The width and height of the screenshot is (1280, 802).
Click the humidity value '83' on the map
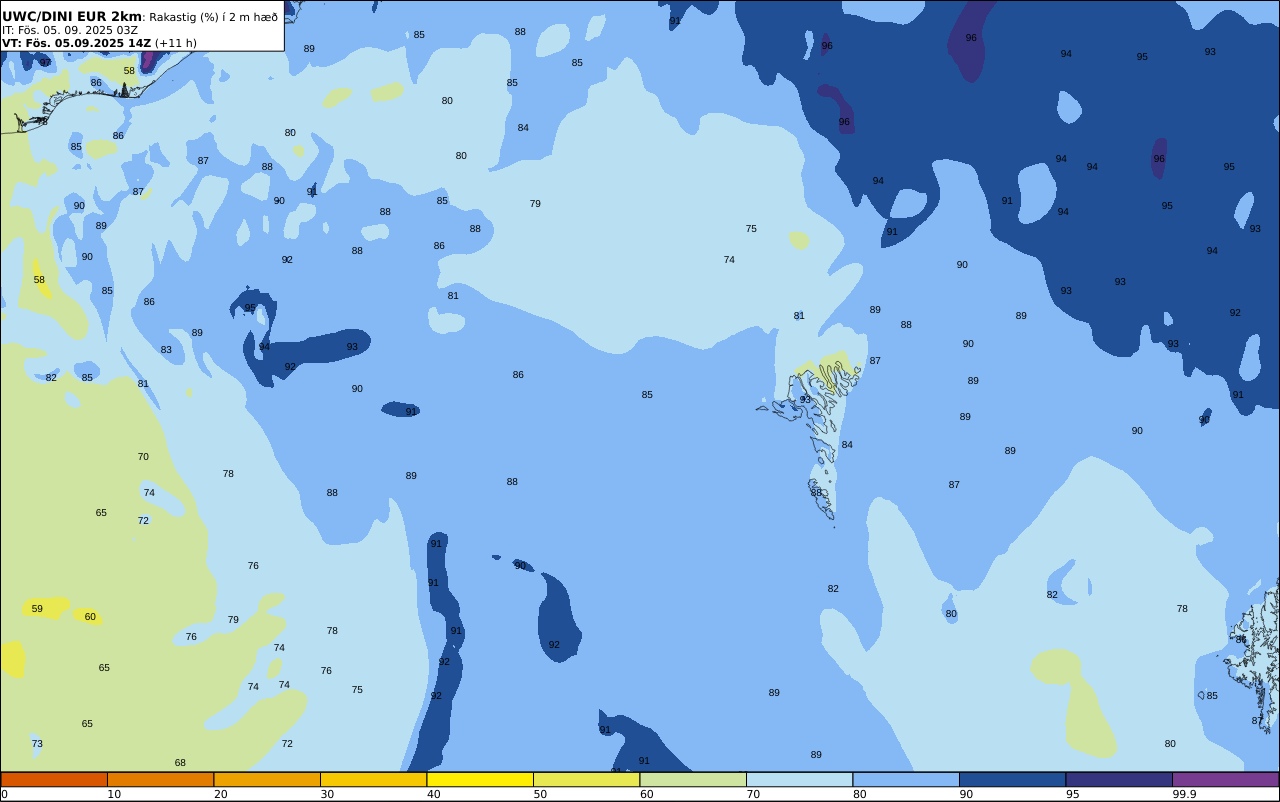166,350
